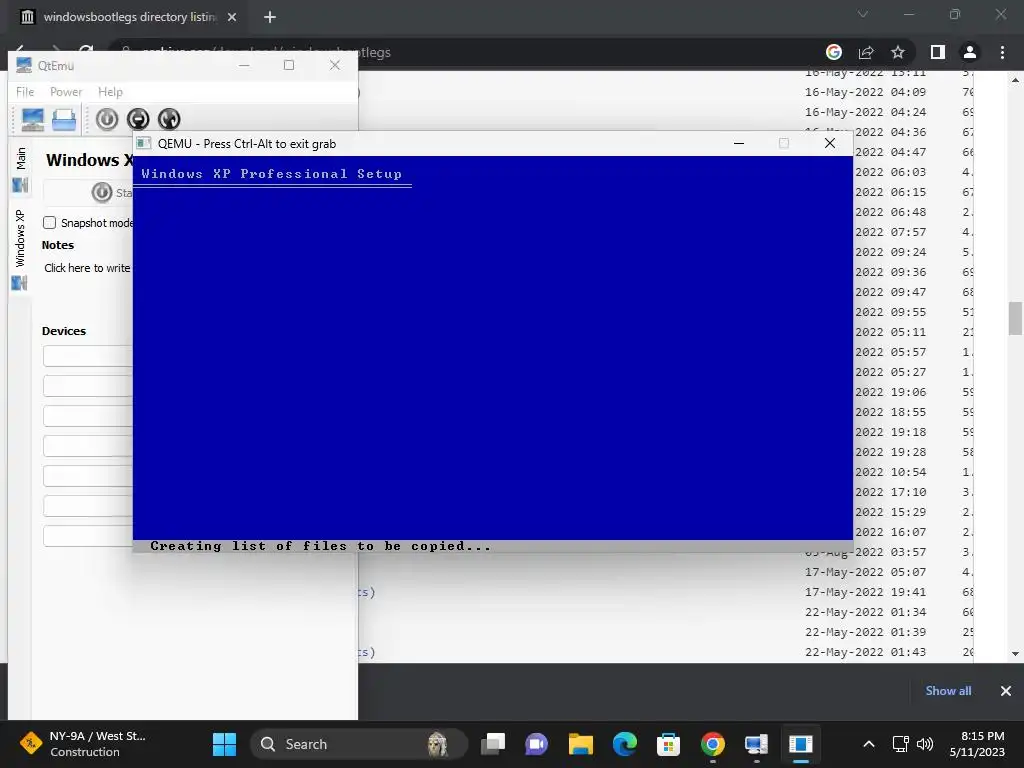Minimize the QtEmu window
Viewport: 1024px width, 768px height.
pyautogui.click(x=244, y=65)
